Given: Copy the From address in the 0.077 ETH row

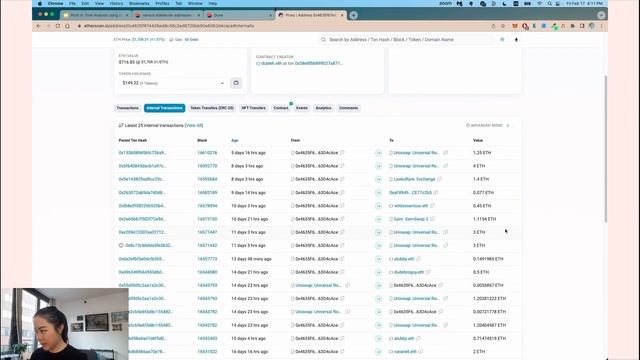Looking at the screenshot, I should tap(342, 193).
